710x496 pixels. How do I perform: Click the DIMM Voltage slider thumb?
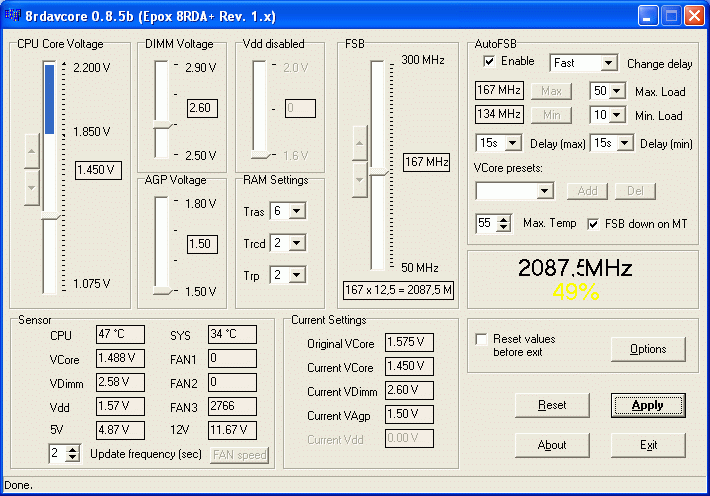coord(163,125)
